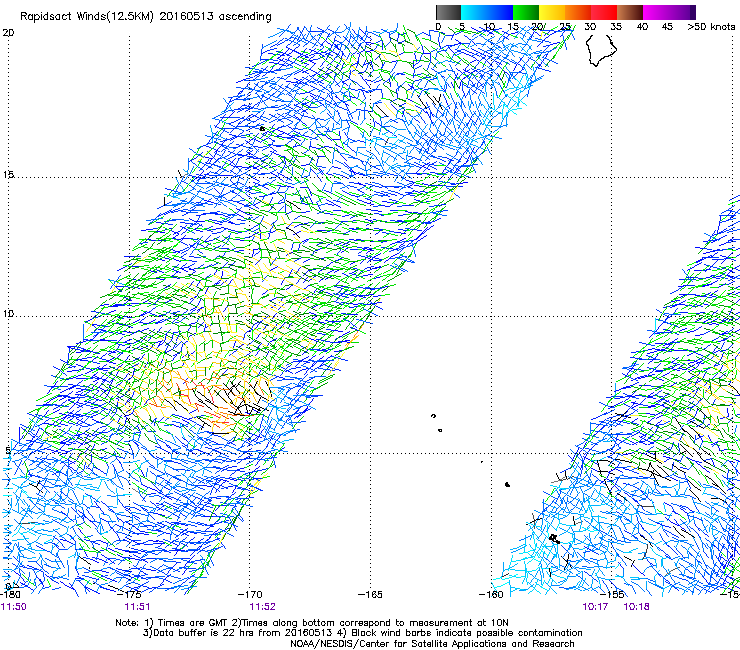
Task: Click the title "Rapidscat Winds(12.5KM) 20160513 ascending"
Action: 146,17
